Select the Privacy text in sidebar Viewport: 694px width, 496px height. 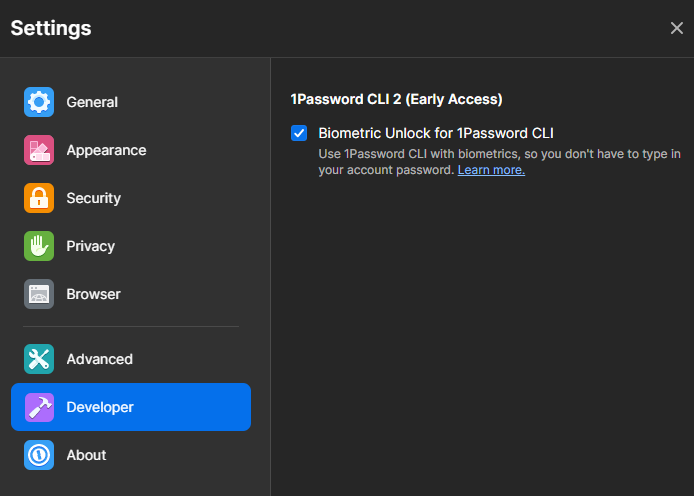pyautogui.click(x=91, y=246)
